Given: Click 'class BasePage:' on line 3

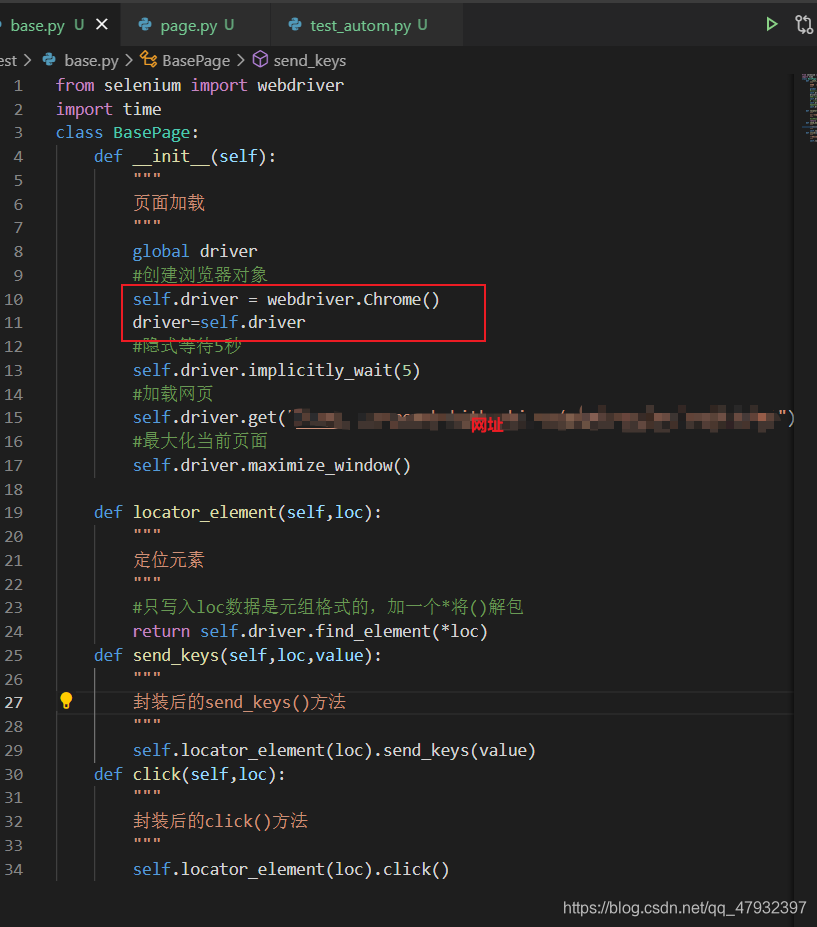Looking at the screenshot, I should pos(128,132).
